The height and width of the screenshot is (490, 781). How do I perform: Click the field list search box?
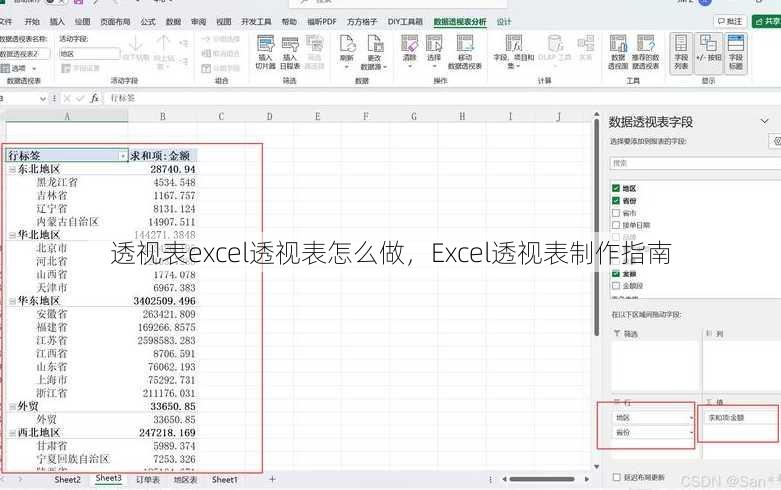[x=695, y=163]
